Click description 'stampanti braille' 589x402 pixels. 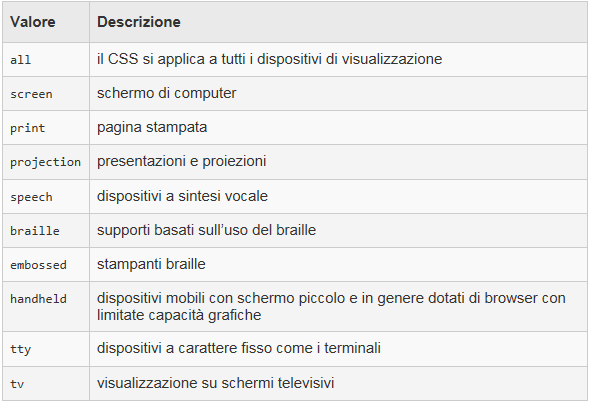(x=151, y=264)
